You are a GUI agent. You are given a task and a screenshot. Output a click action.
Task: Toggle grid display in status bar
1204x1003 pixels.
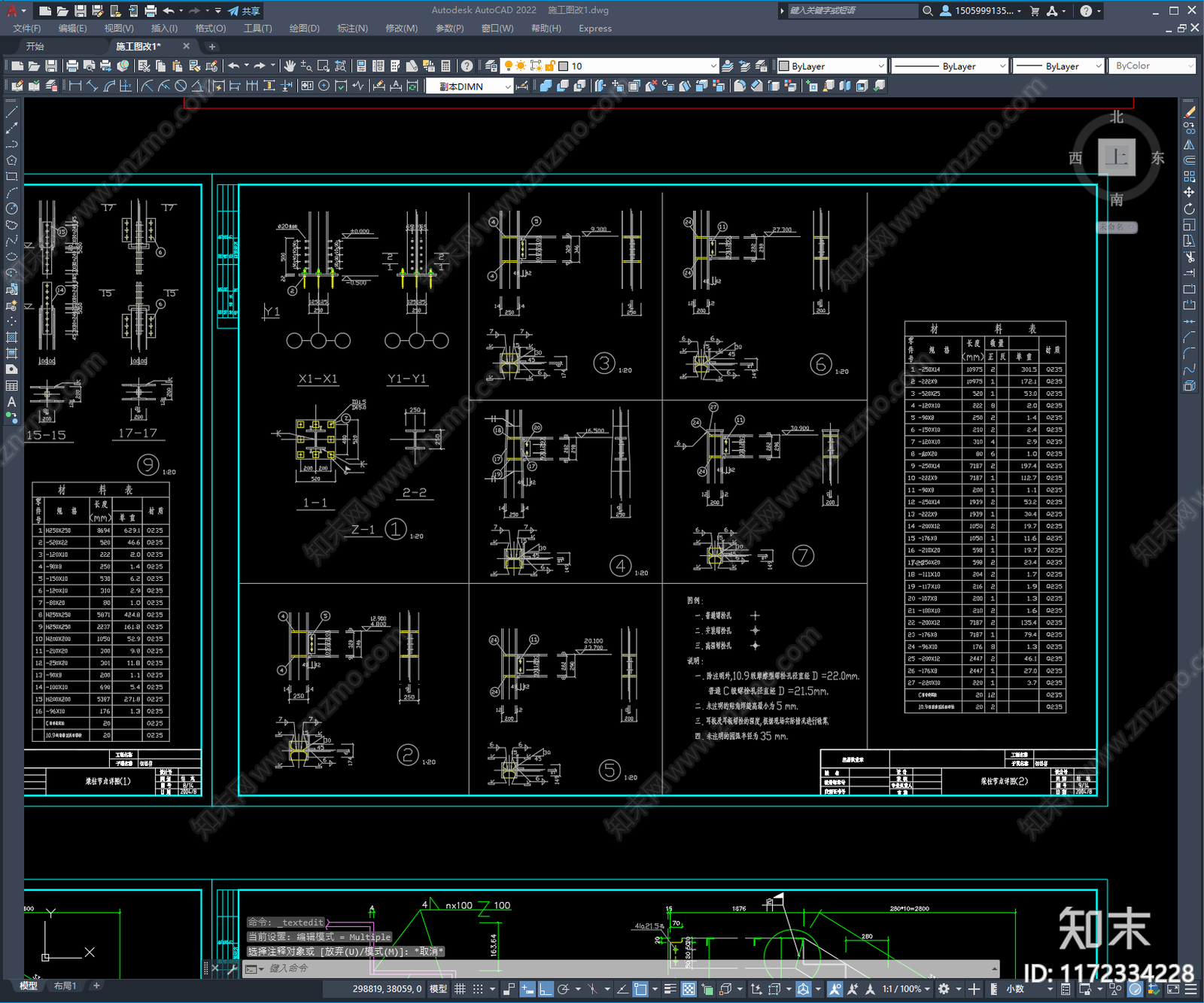pyautogui.click(x=460, y=989)
